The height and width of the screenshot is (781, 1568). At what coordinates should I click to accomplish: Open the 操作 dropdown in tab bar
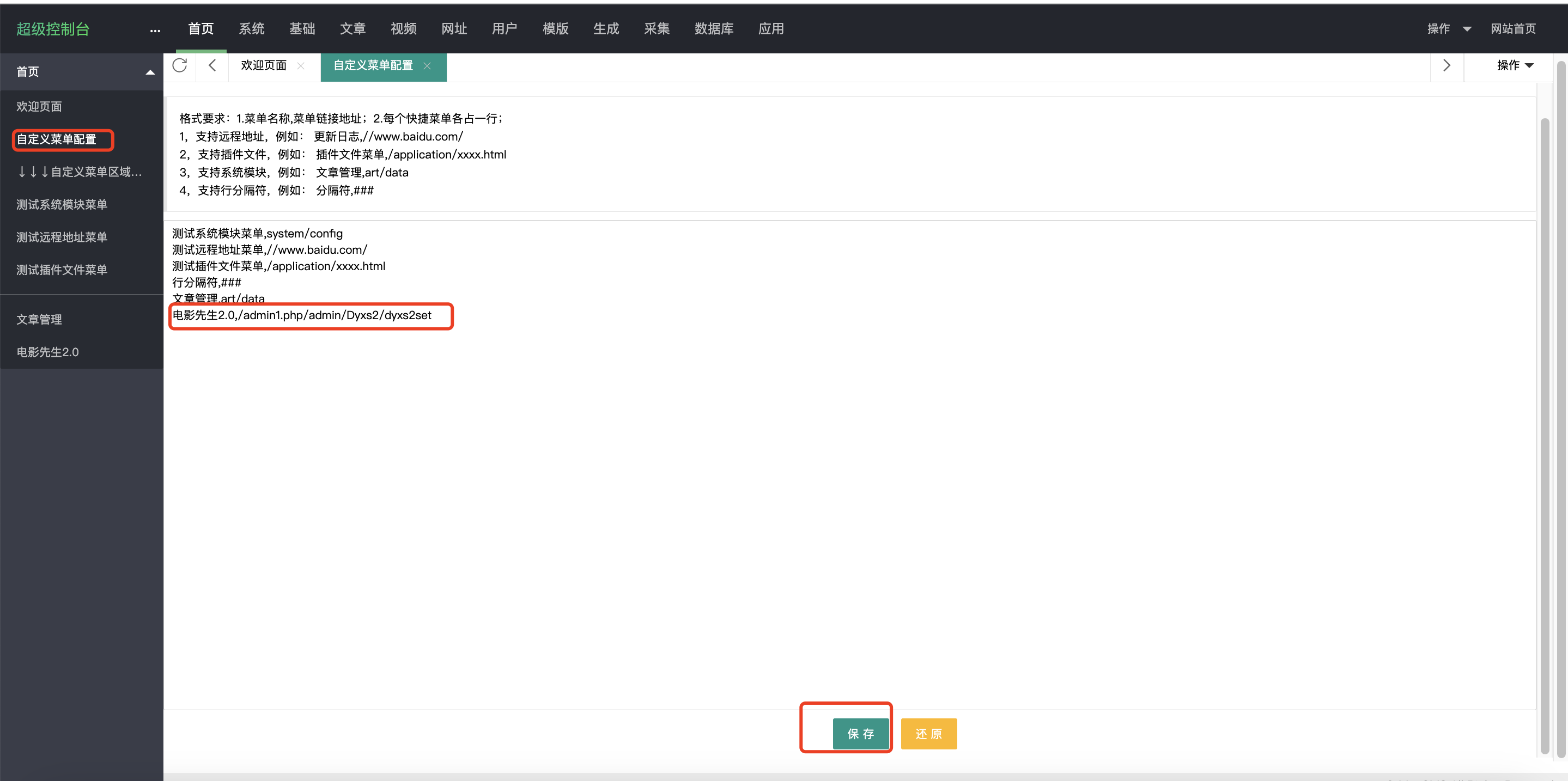pyautogui.click(x=1515, y=66)
